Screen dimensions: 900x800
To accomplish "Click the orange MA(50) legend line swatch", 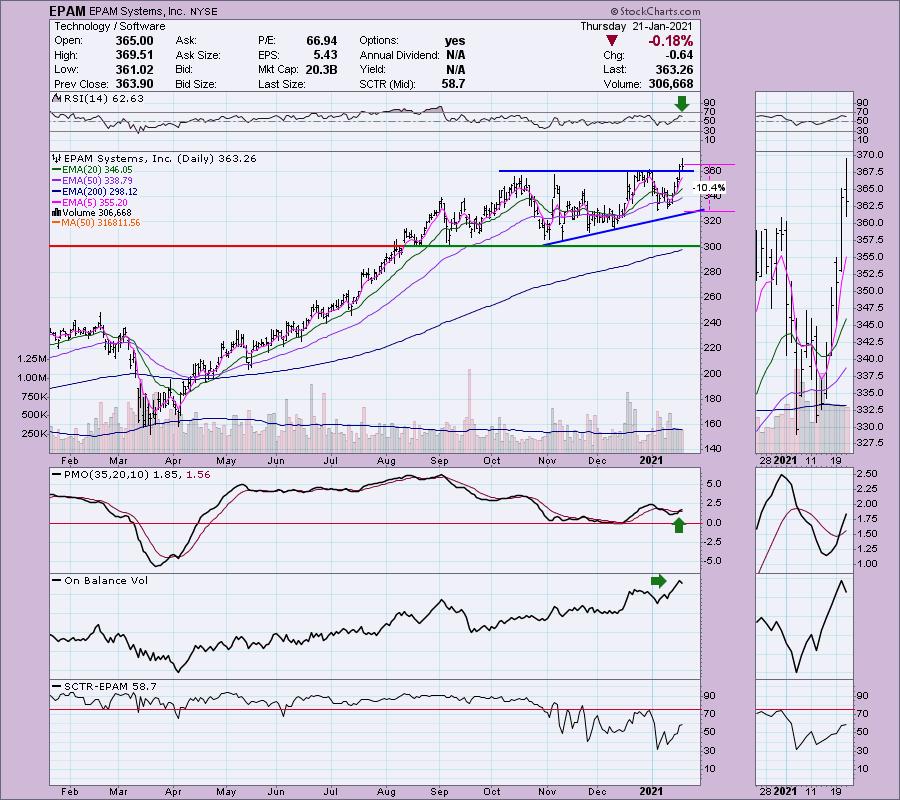I will 56,223.
